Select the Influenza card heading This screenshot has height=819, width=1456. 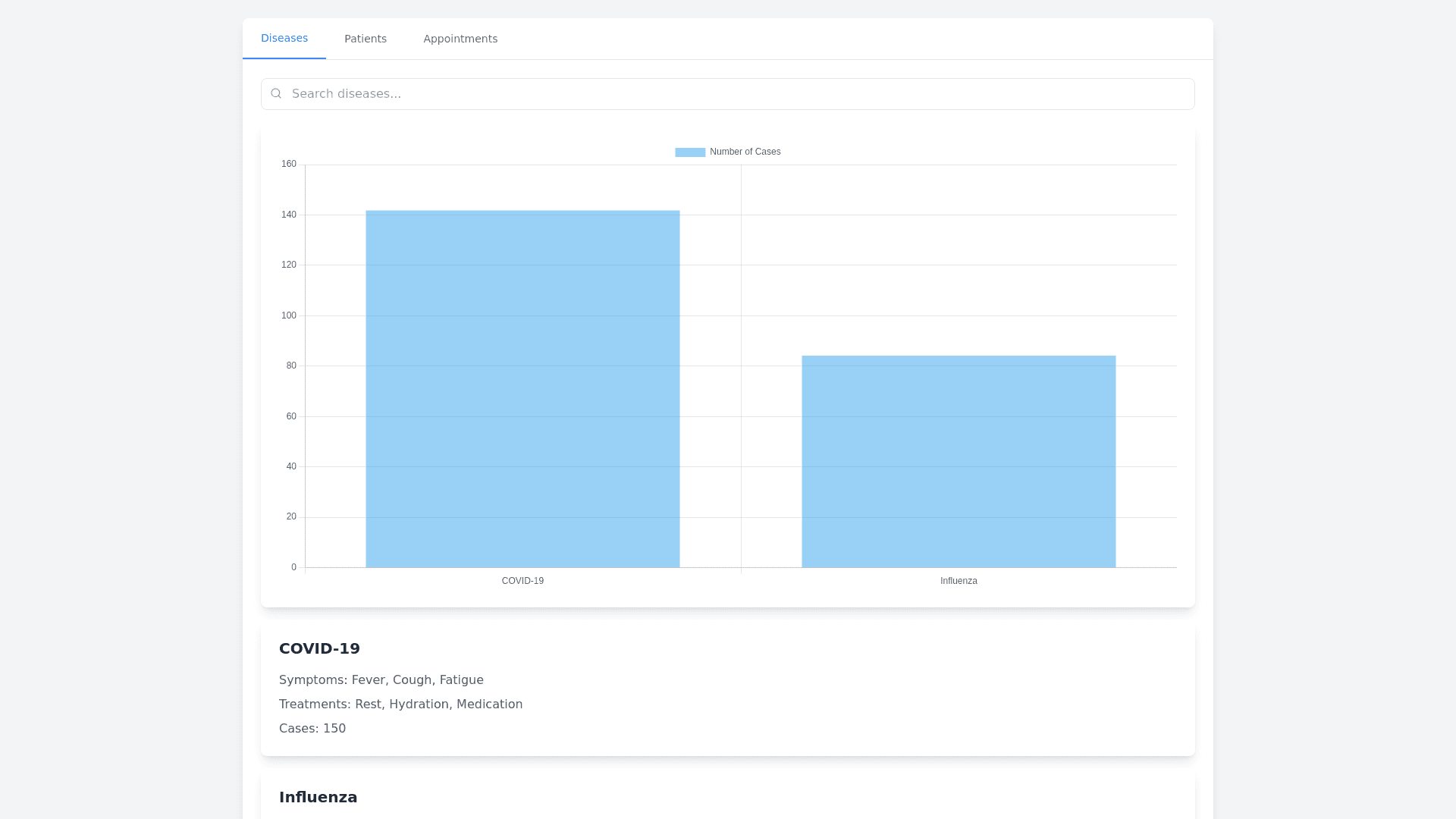[318, 797]
